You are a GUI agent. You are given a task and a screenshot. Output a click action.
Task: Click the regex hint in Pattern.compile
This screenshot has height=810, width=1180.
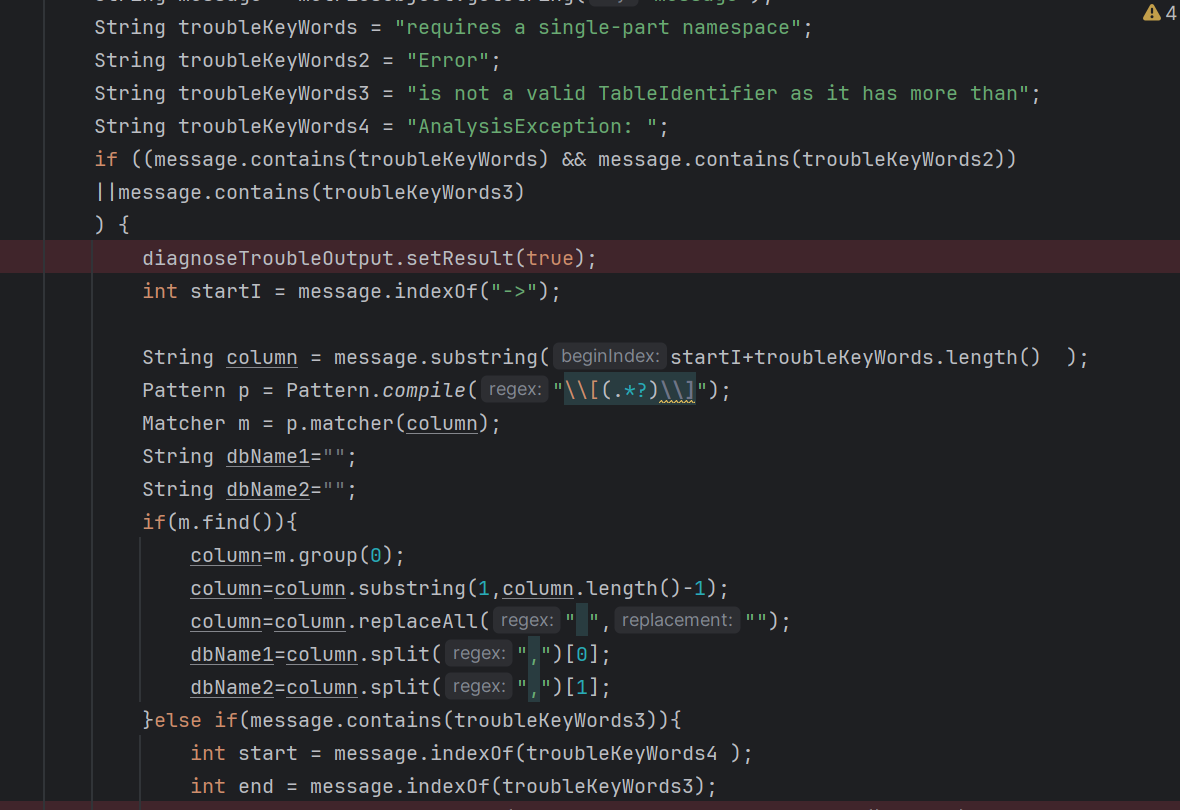point(514,390)
